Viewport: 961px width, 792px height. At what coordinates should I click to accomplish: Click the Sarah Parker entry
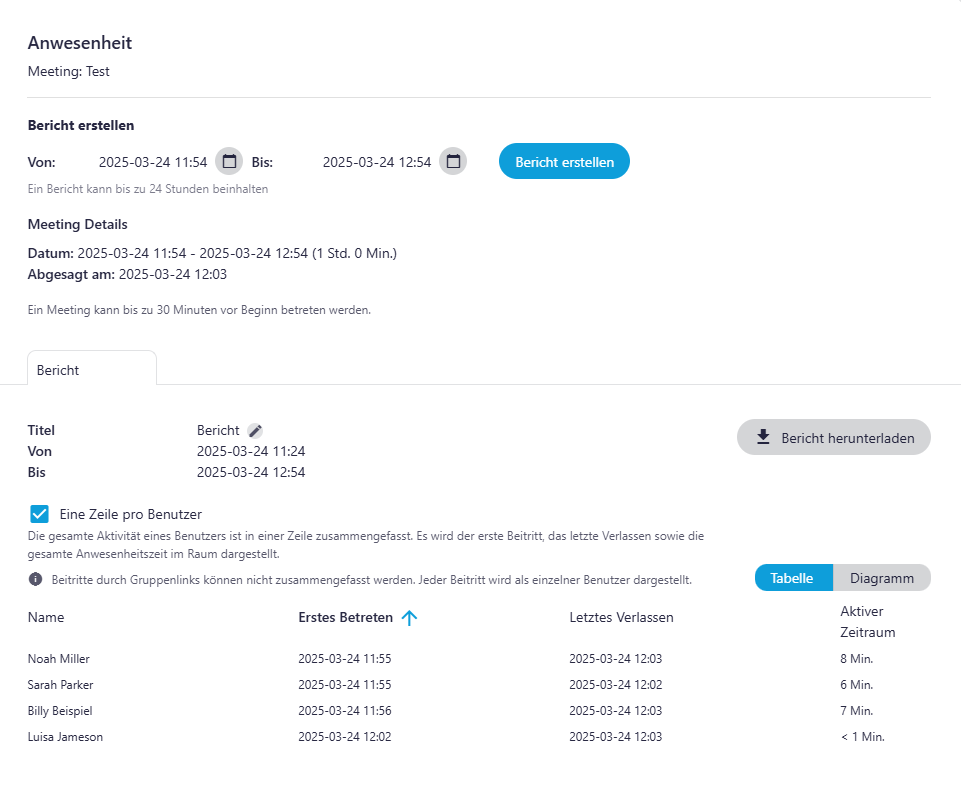point(61,685)
